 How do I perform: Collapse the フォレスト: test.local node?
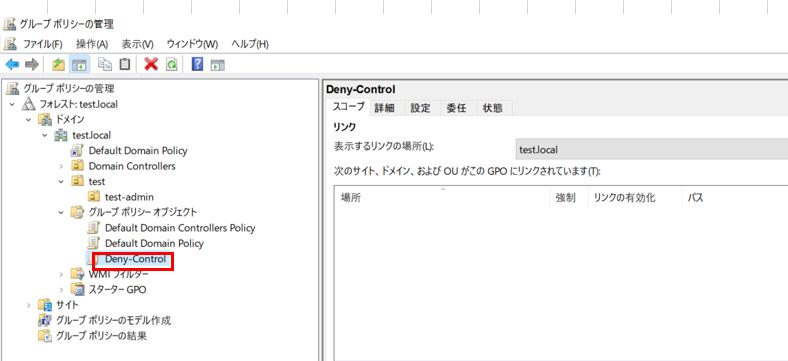point(12,105)
